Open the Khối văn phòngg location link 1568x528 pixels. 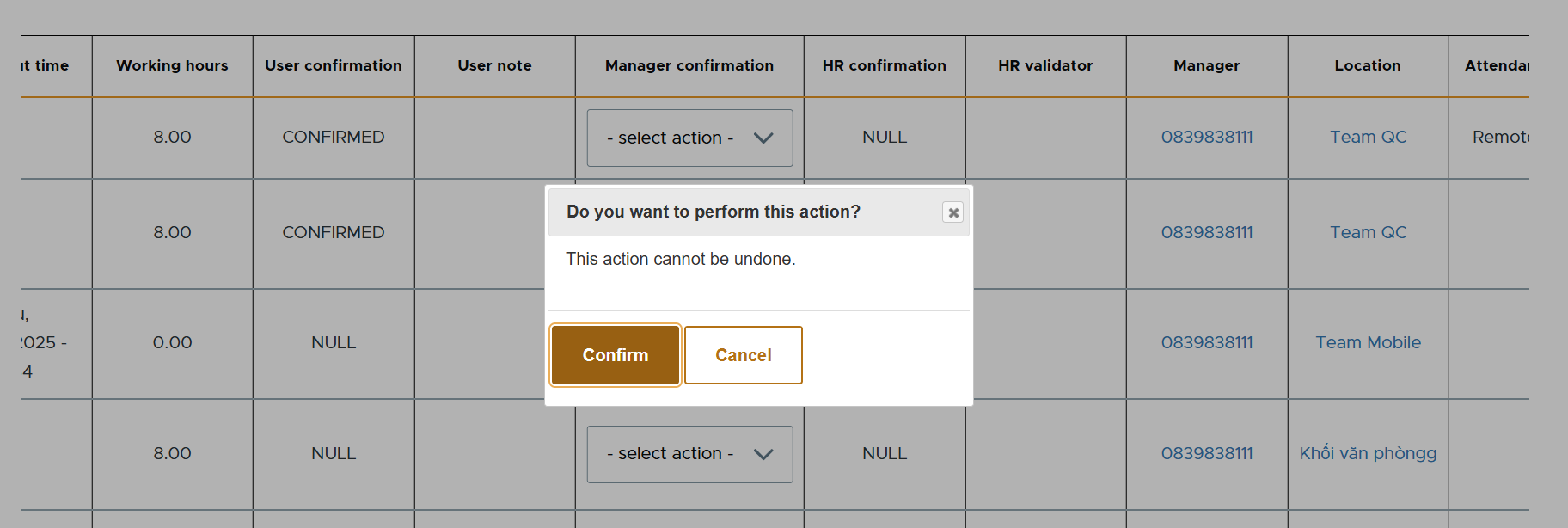1368,453
